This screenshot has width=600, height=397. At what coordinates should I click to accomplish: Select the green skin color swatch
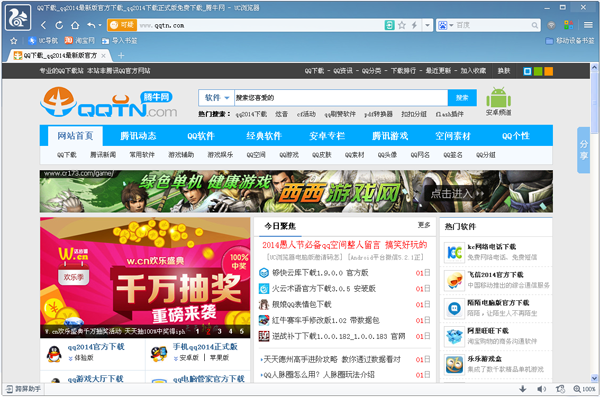point(538,71)
